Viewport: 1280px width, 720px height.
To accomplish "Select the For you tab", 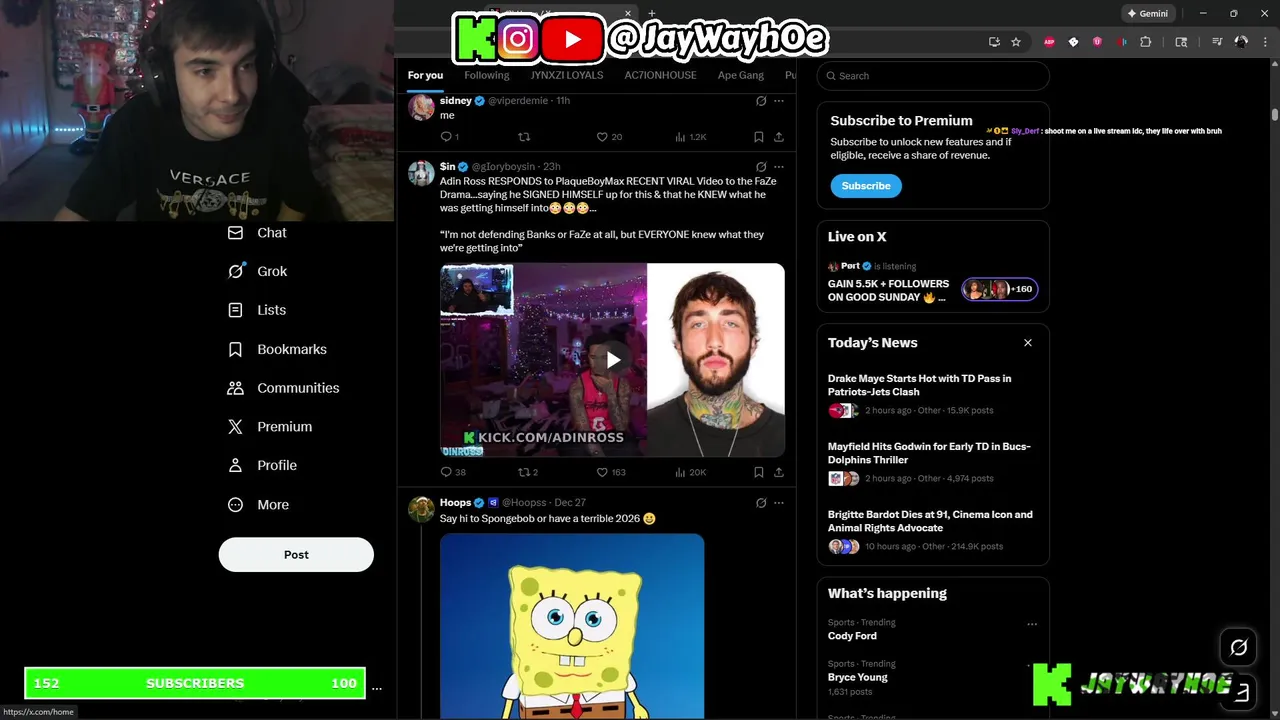I will 425,76.
